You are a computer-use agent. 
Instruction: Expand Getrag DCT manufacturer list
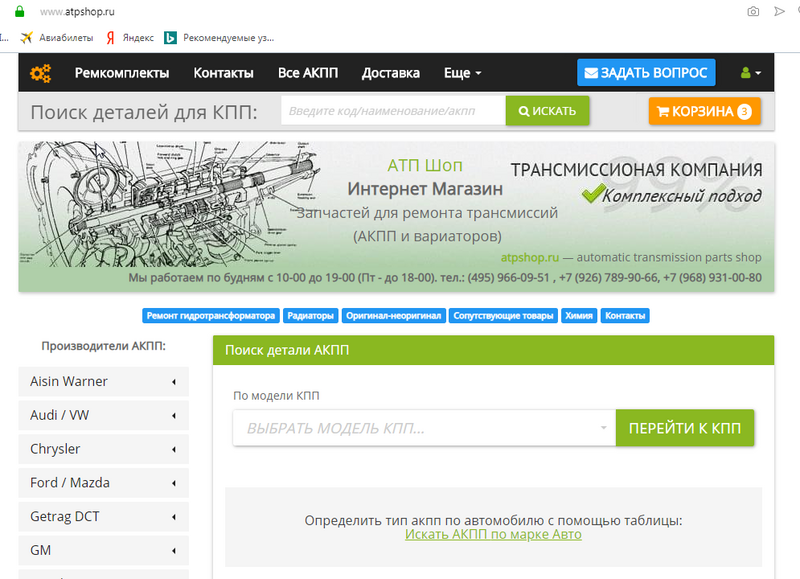click(104, 517)
